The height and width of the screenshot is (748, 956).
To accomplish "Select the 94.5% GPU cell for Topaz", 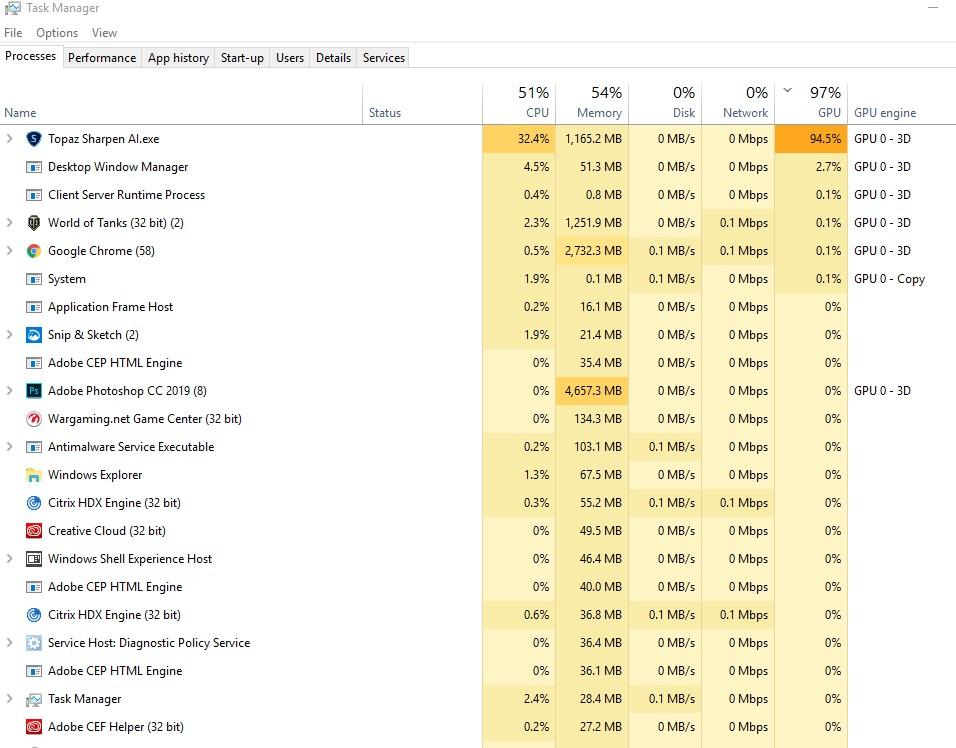I will tap(812, 139).
